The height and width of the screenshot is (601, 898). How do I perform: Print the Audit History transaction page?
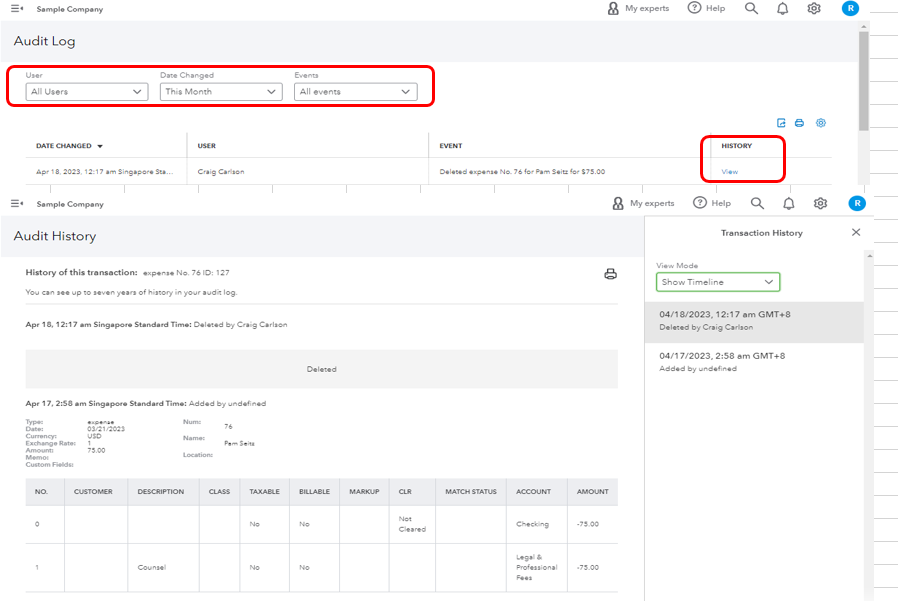coord(610,274)
